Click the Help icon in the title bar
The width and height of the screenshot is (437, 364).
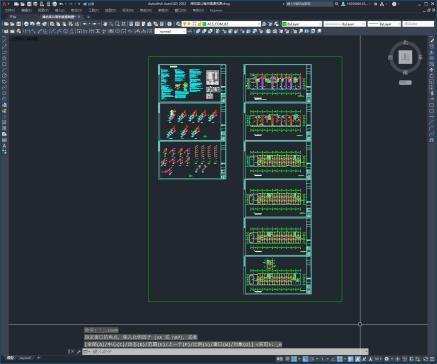394,4
